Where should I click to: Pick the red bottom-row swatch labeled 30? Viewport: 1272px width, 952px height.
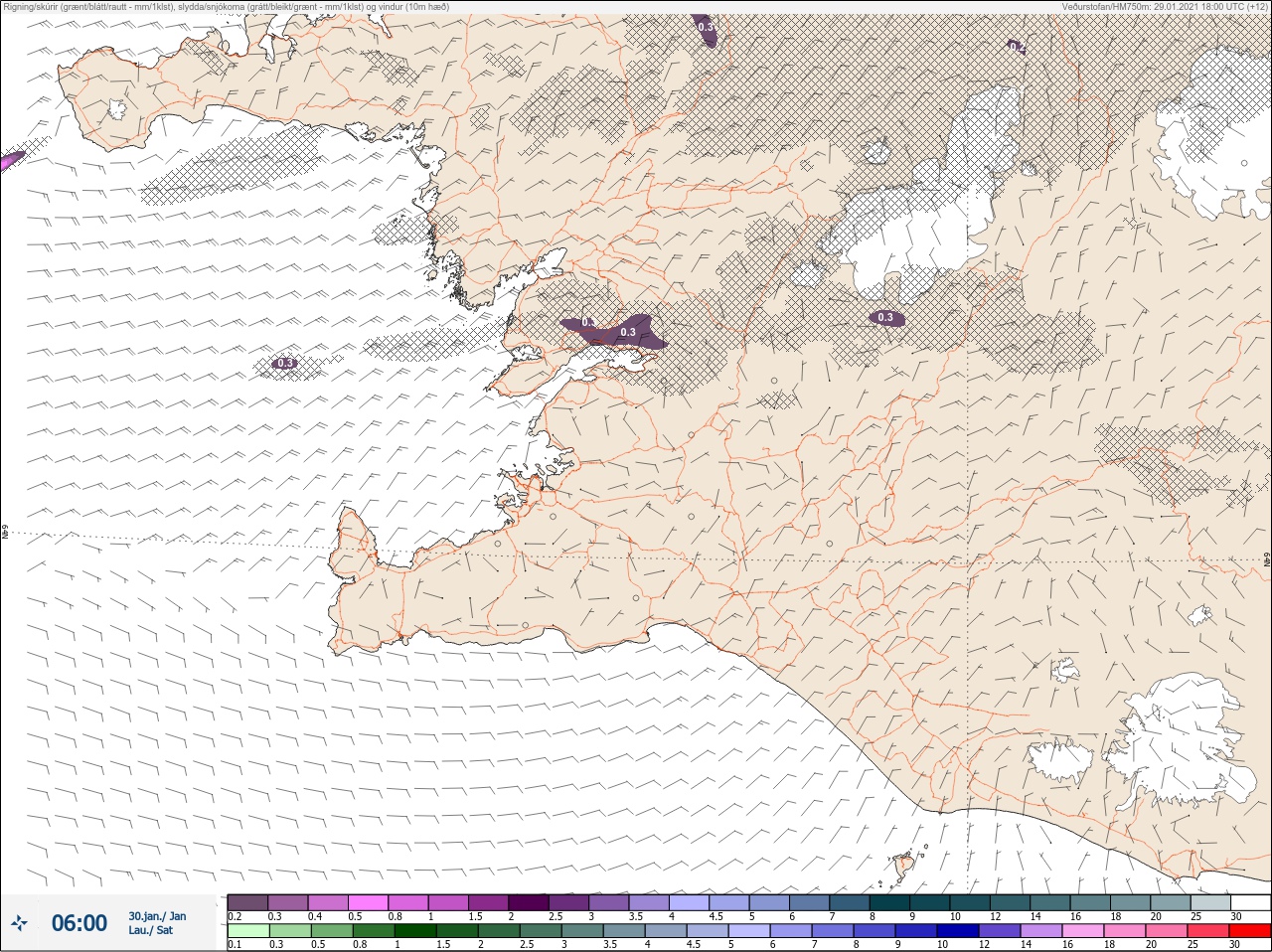[x=1250, y=931]
